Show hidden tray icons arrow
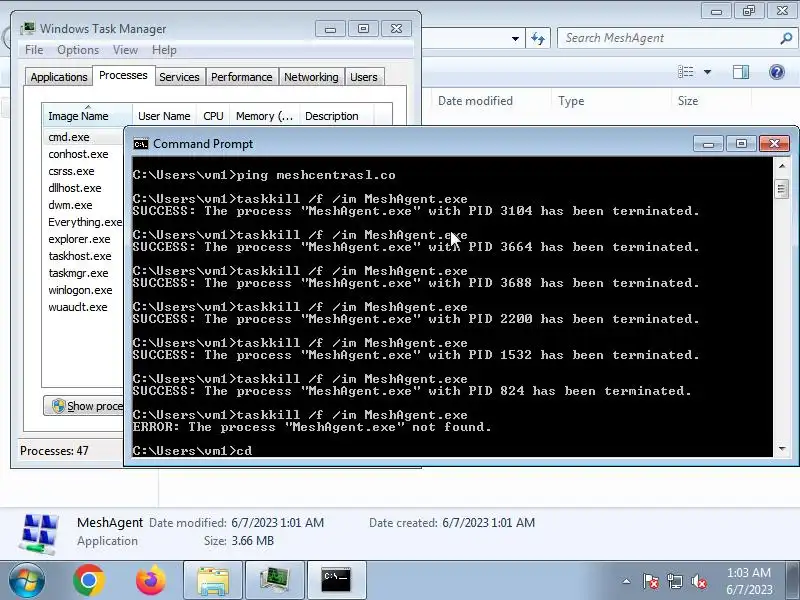Image resolution: width=800 pixels, height=600 pixels. tap(627, 581)
